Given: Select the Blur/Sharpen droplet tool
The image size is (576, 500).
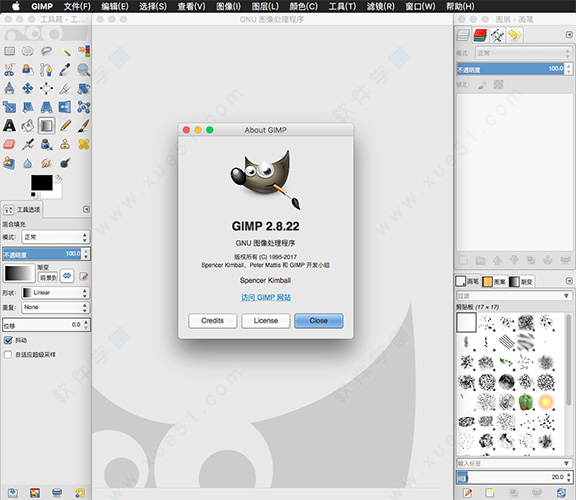Looking at the screenshot, I should [28, 163].
